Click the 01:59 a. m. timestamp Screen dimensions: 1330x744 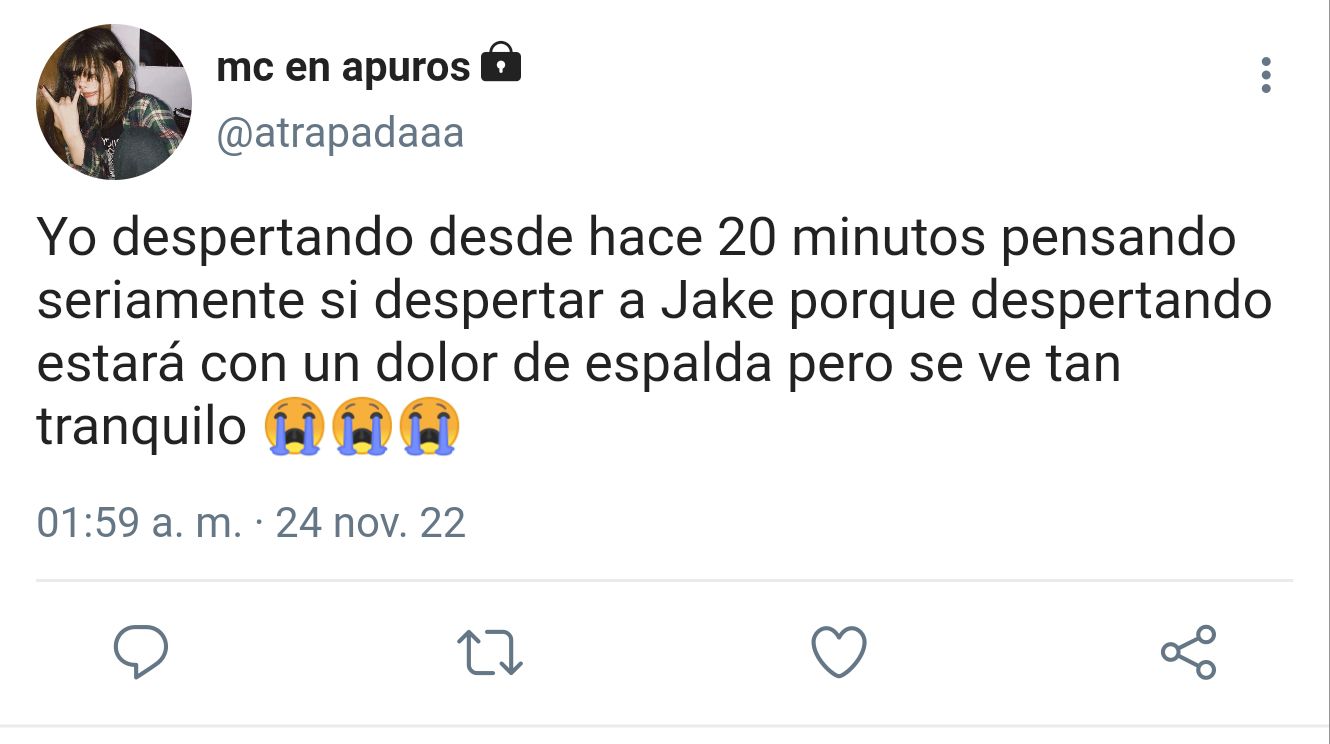click(139, 523)
